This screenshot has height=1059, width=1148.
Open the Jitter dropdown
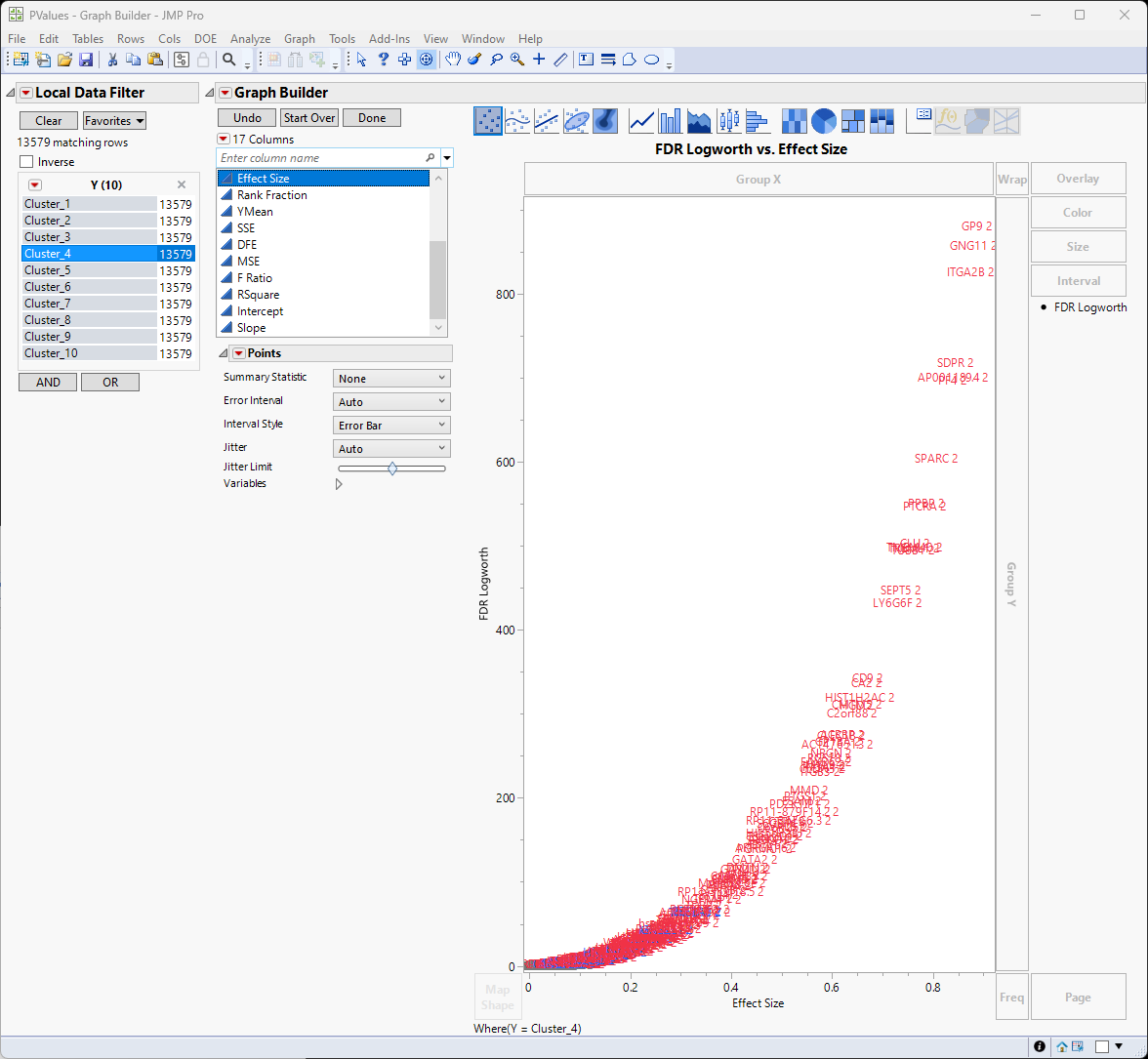[x=391, y=449]
